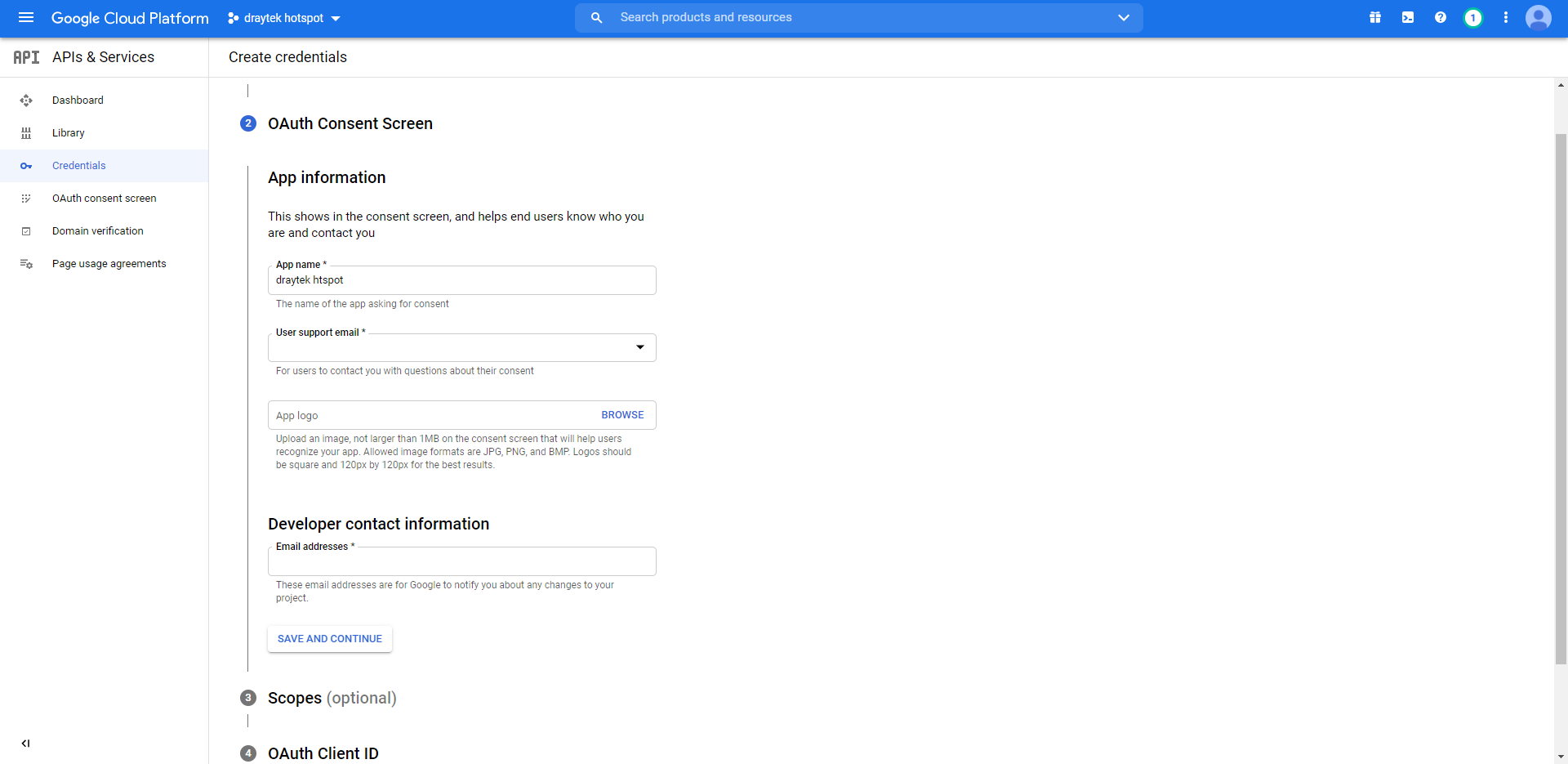This screenshot has width=1568, height=764.
Task: Expand the search bar dropdown chevron
Action: click(x=1124, y=17)
